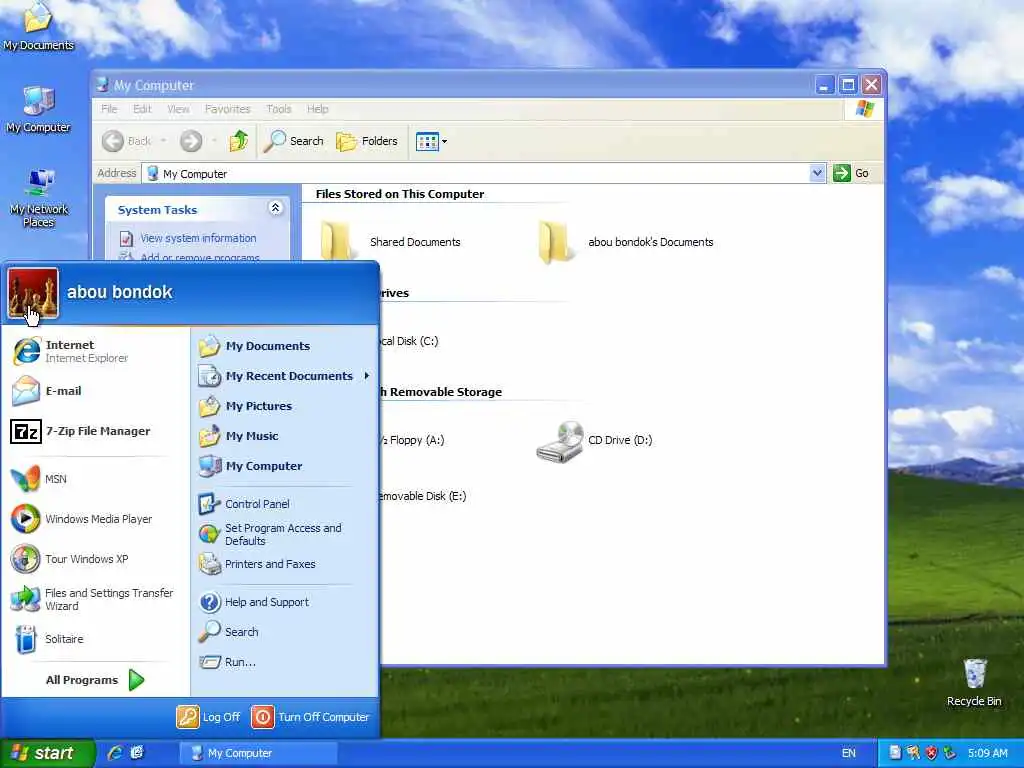Click the Forward arrow toolbar button
This screenshot has width=1024, height=768.
pyautogui.click(x=191, y=141)
